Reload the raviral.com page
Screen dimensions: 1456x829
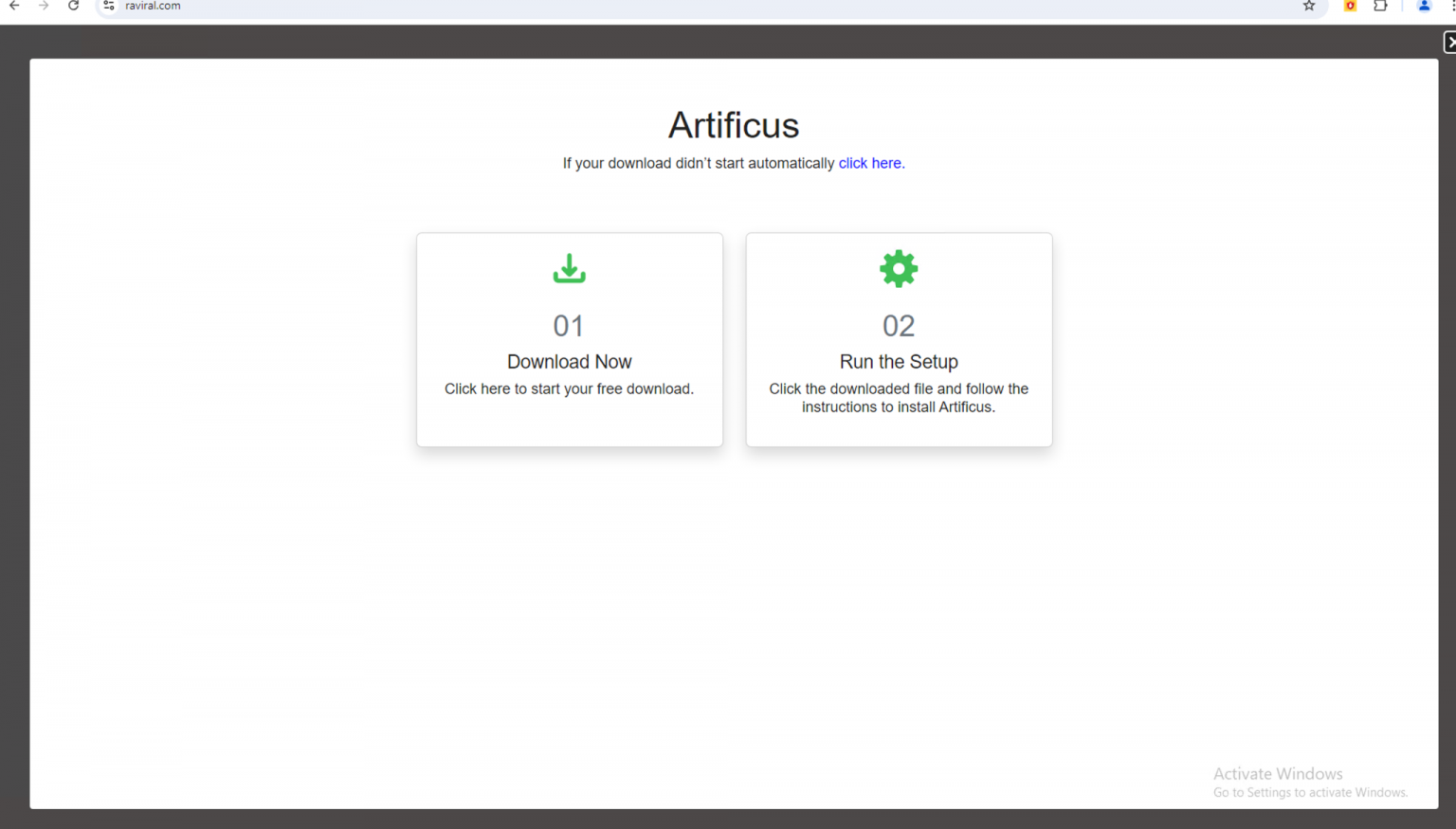pos(74,6)
